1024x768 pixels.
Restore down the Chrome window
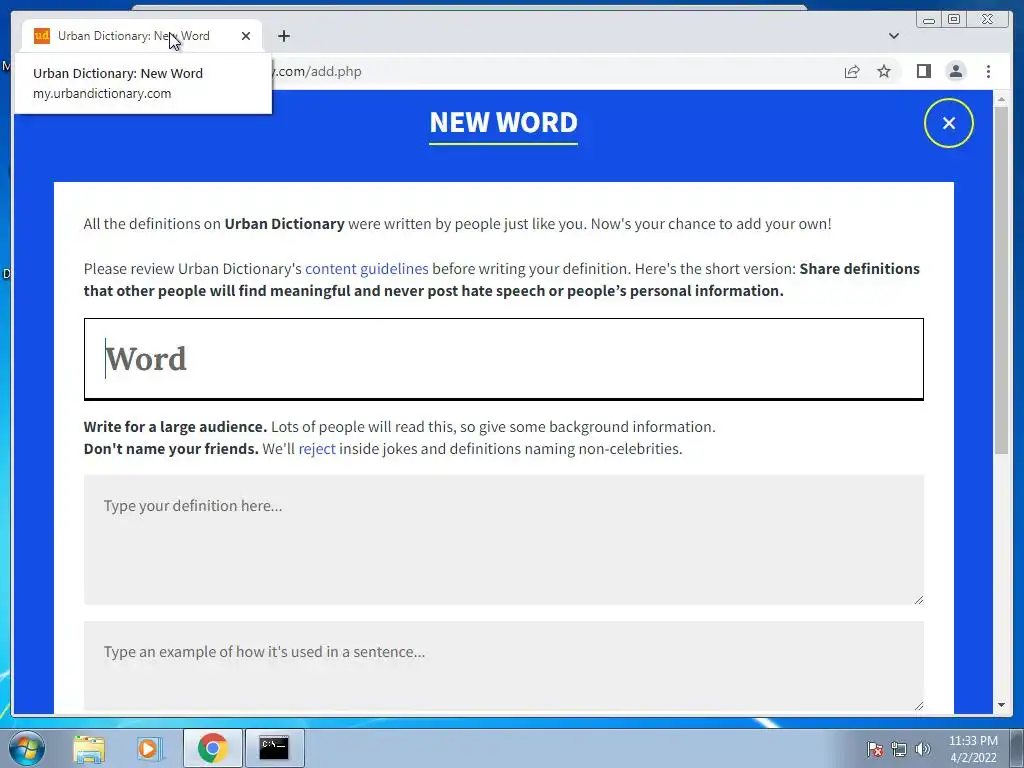[x=954, y=20]
